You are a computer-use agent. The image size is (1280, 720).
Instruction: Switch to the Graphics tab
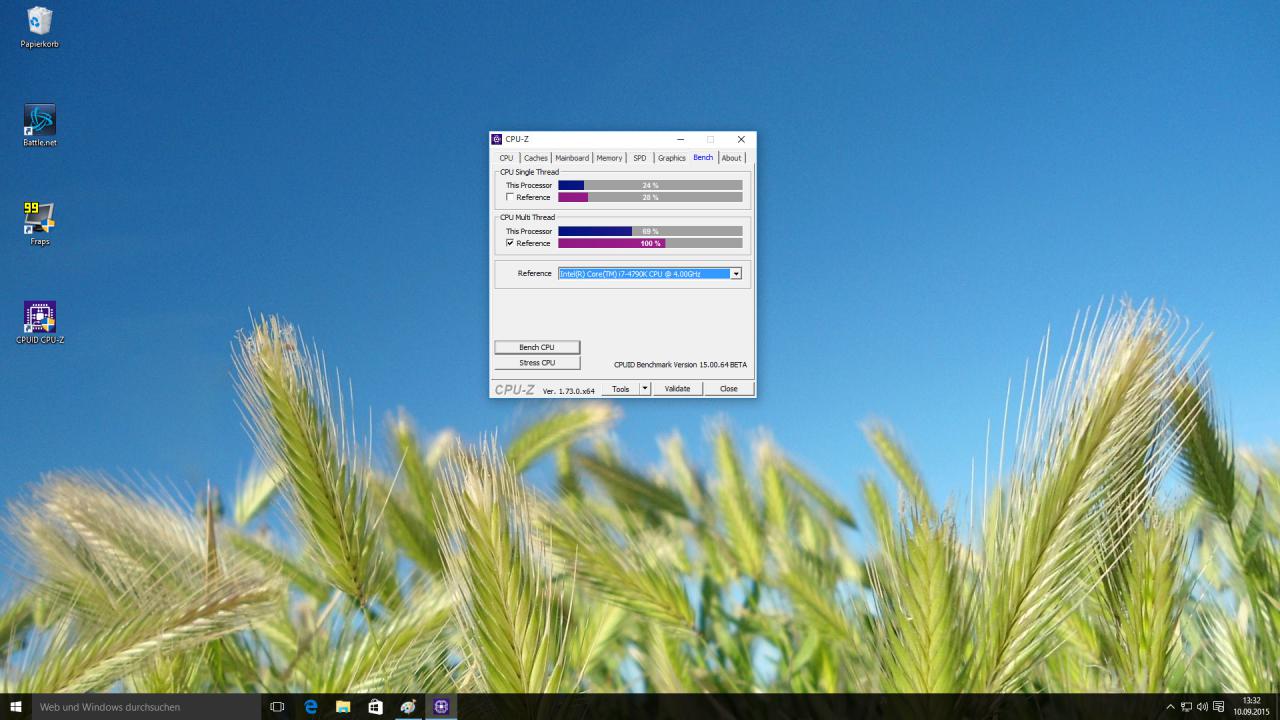tap(672, 158)
